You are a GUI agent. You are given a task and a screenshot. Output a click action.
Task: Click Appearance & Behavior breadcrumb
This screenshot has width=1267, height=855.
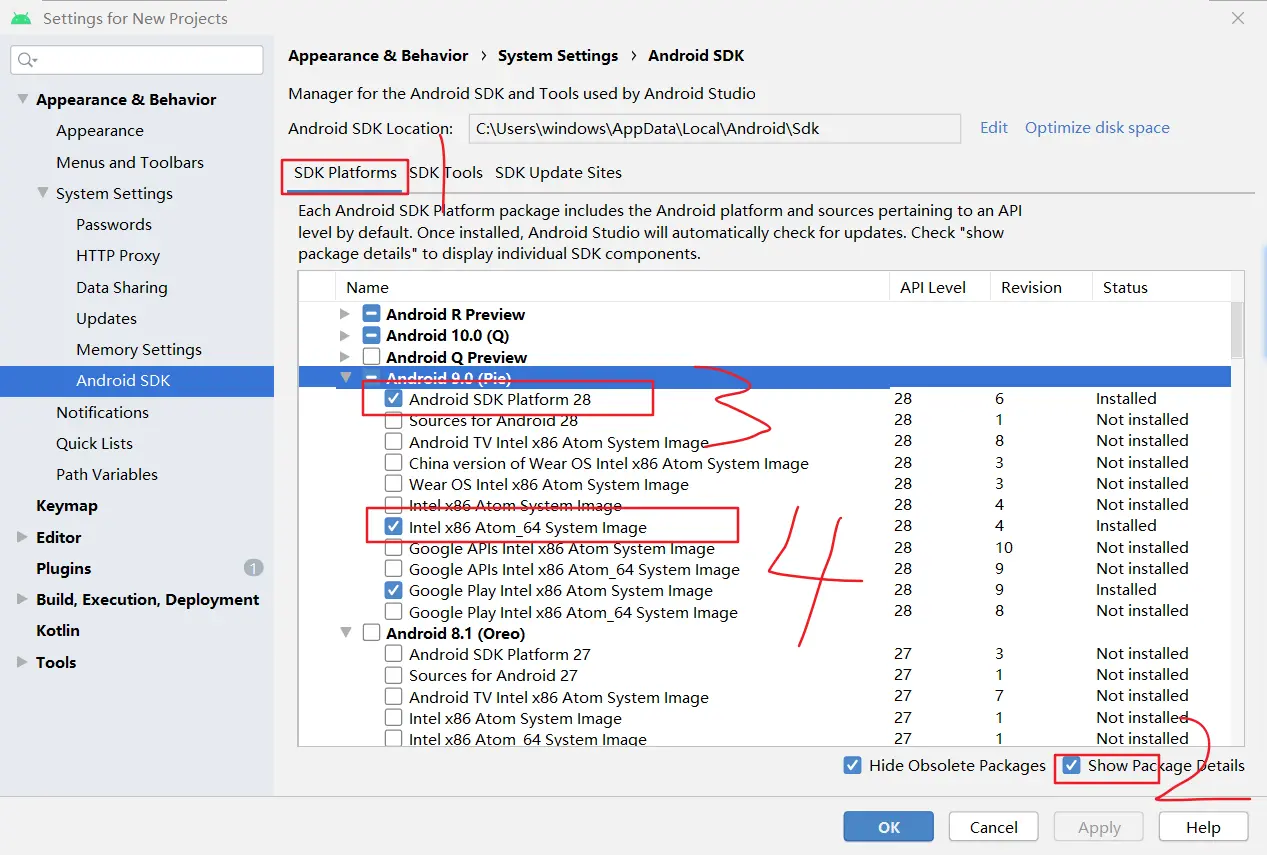coord(378,56)
